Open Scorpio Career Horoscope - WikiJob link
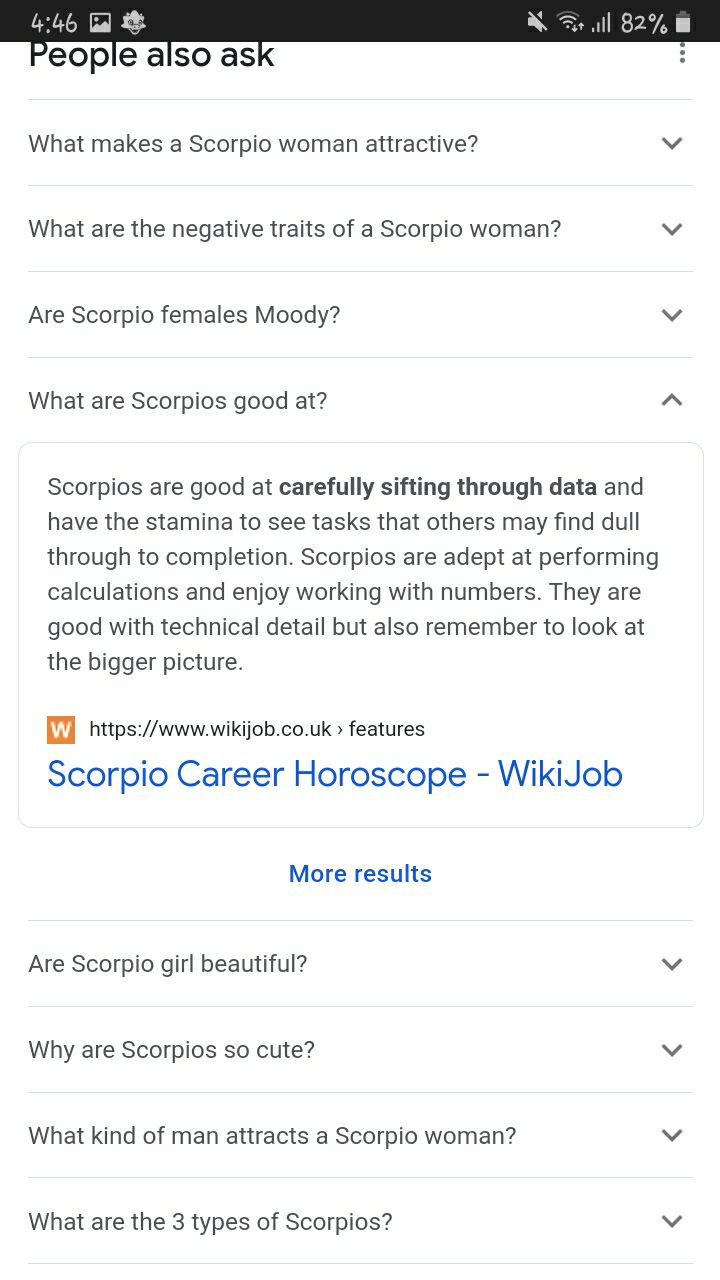The height and width of the screenshot is (1280, 720). point(335,774)
